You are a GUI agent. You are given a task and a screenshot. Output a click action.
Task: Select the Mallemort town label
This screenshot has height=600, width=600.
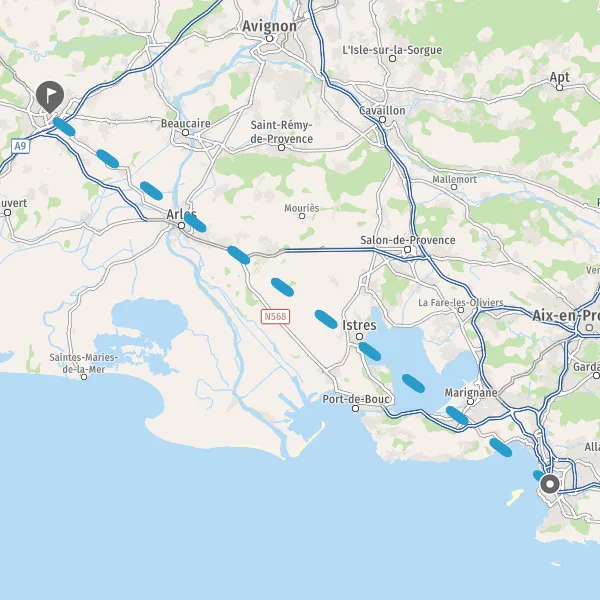click(455, 179)
